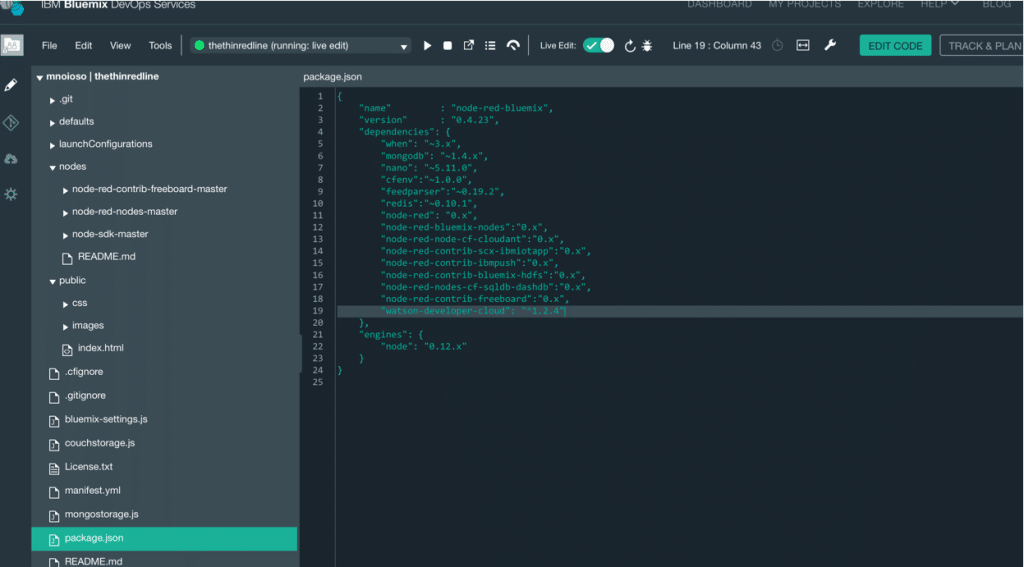Open mongostorage.js file

[x=101, y=514]
